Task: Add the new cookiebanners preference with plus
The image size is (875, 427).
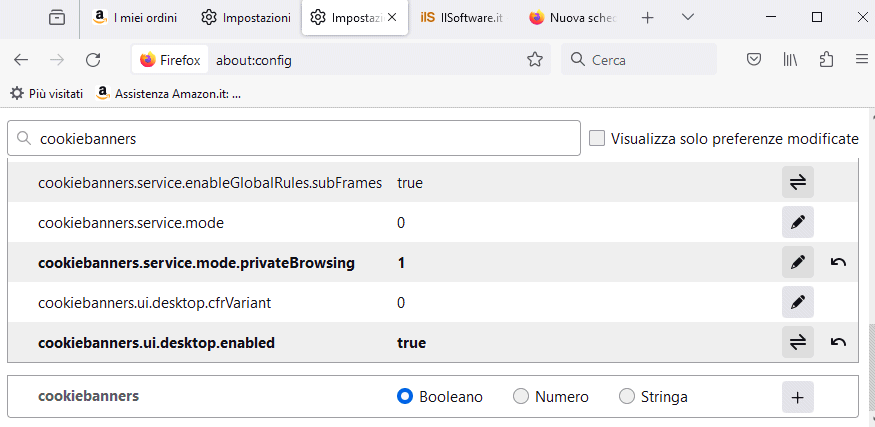Action: pos(797,397)
